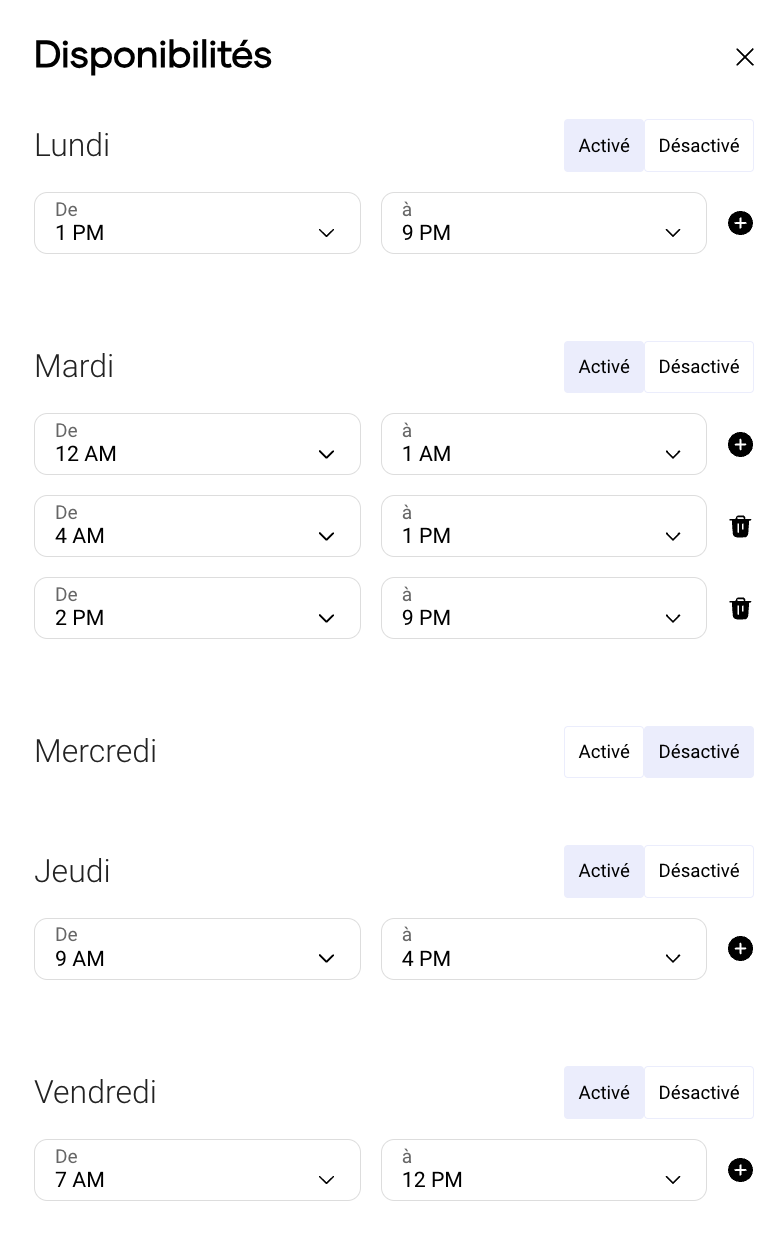
Task: Open Jeudi 9 AM start dropdown
Action: (197, 949)
